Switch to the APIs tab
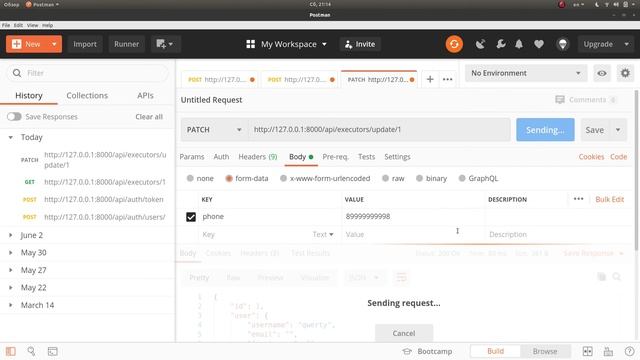Viewport: 640px width, 360px height. coord(145,96)
